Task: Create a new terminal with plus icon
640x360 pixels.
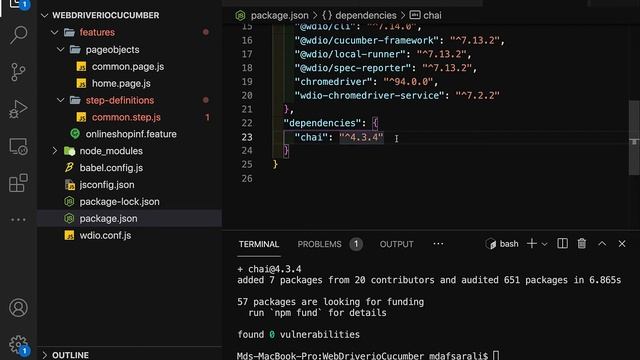Action: coord(531,244)
